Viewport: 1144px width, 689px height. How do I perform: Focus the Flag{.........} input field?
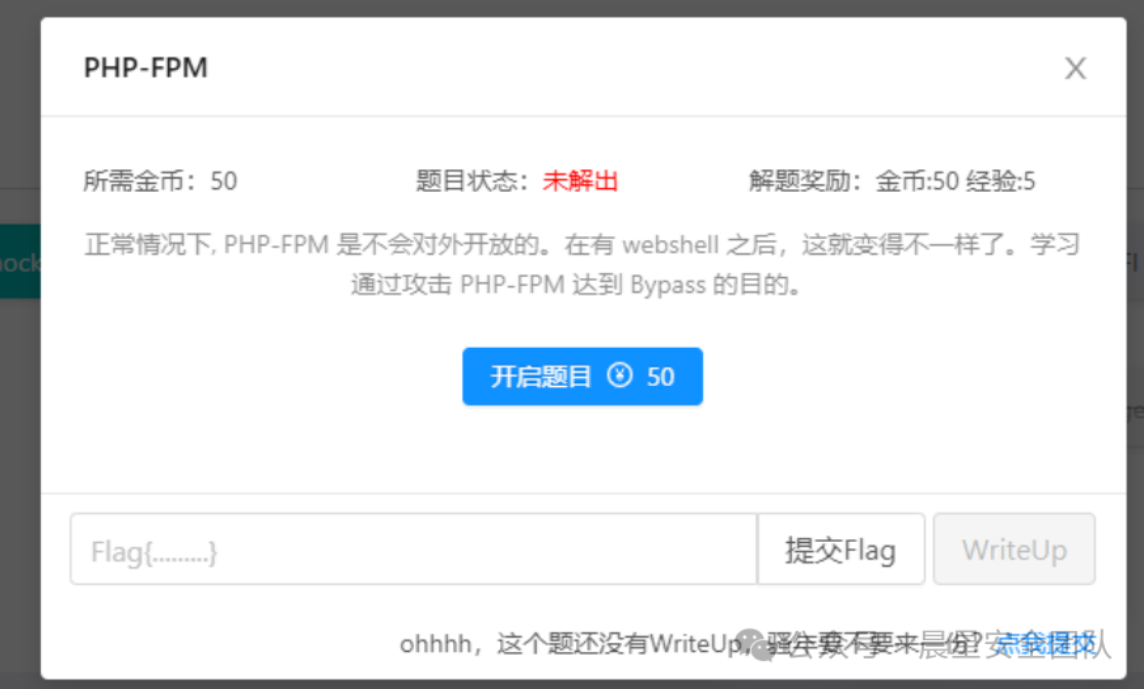tap(414, 550)
